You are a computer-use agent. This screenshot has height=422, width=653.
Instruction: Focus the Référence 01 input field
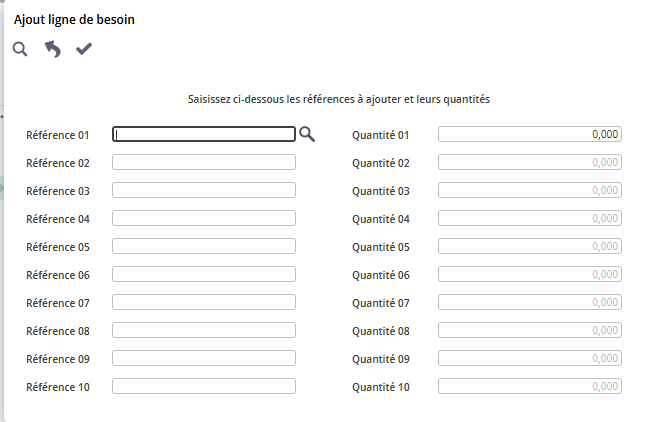(204, 134)
